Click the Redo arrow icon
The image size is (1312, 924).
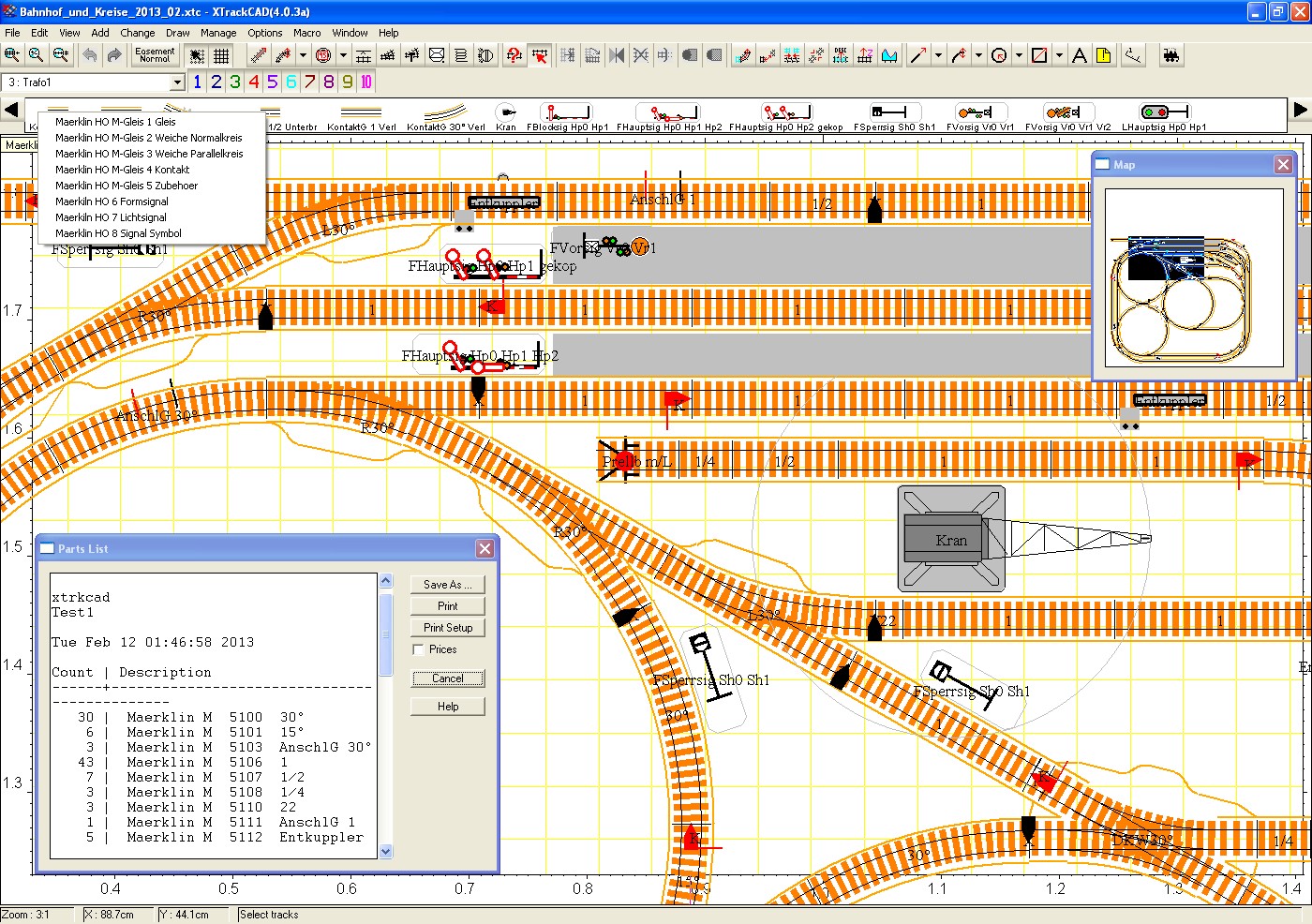[x=114, y=55]
